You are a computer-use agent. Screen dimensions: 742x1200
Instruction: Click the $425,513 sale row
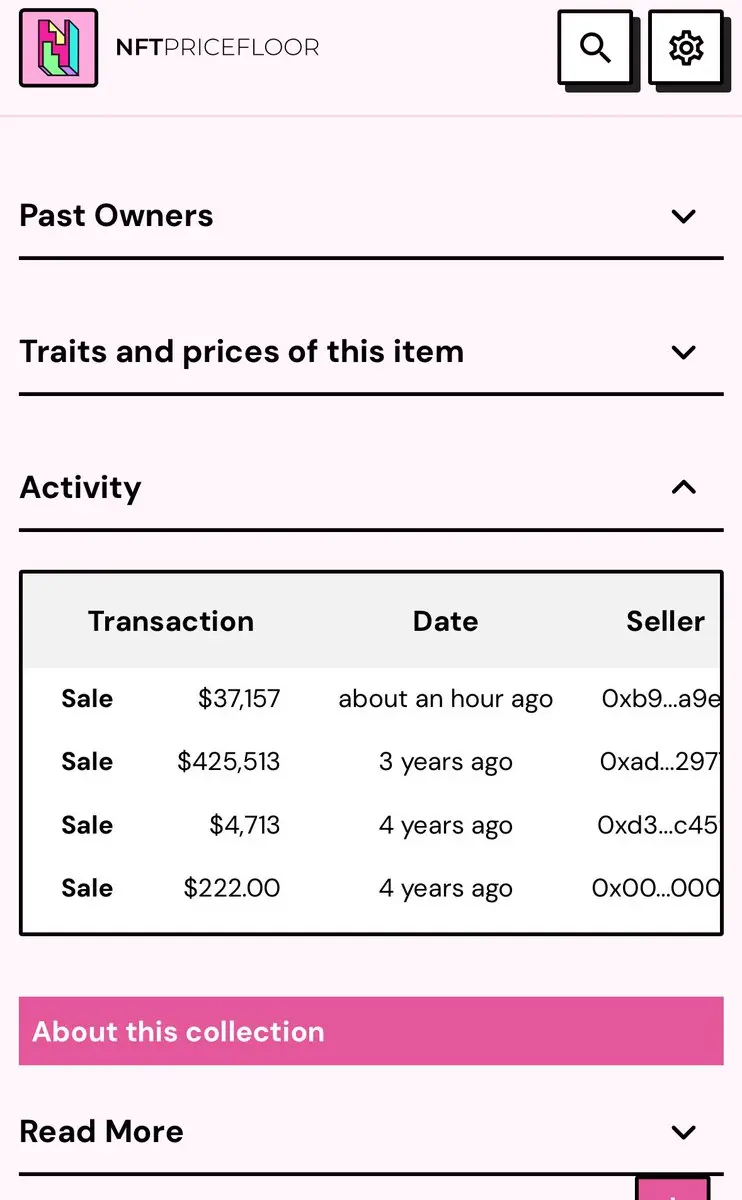pyautogui.click(x=371, y=762)
